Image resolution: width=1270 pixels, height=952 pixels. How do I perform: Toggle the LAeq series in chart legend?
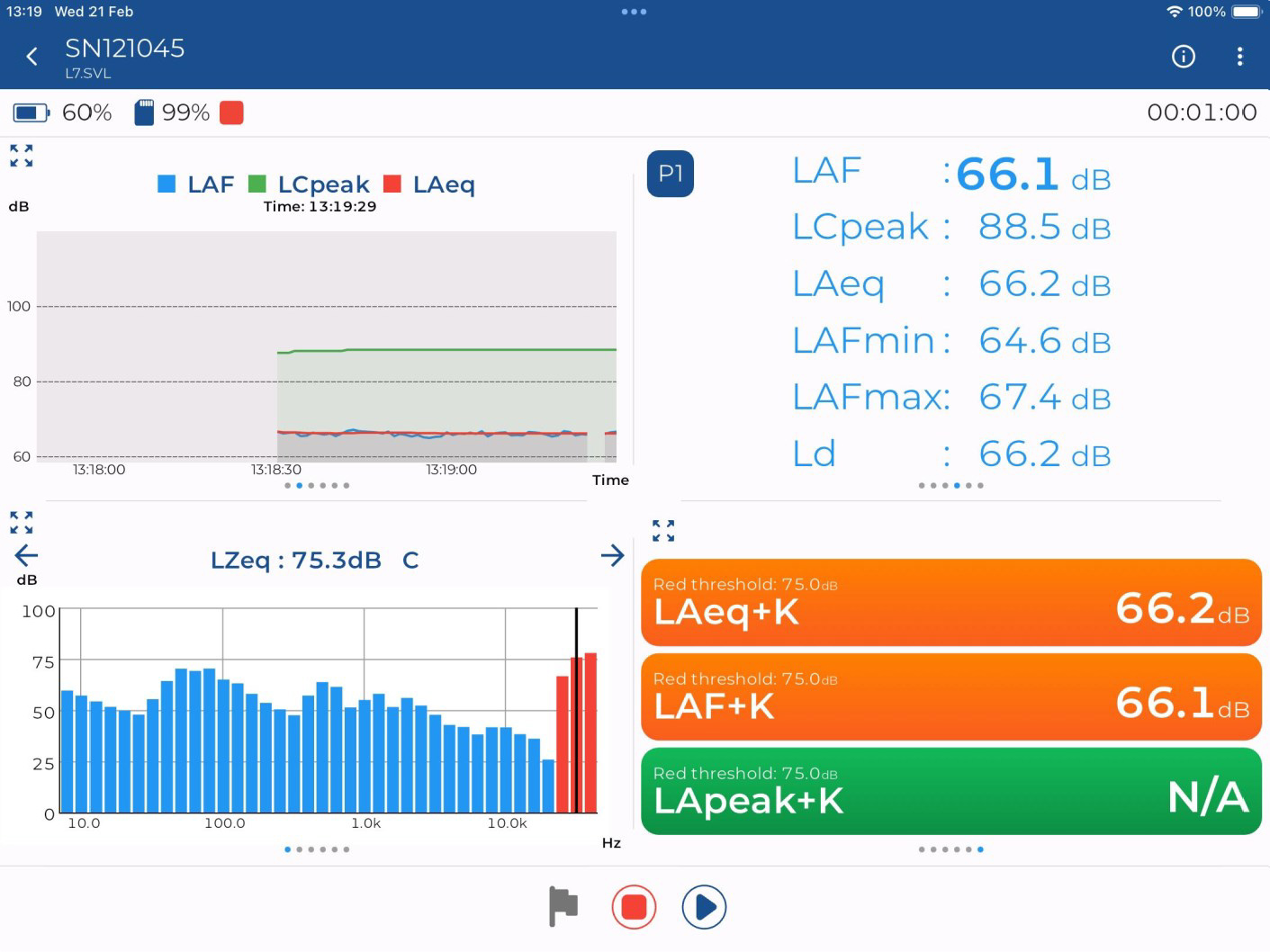[429, 184]
